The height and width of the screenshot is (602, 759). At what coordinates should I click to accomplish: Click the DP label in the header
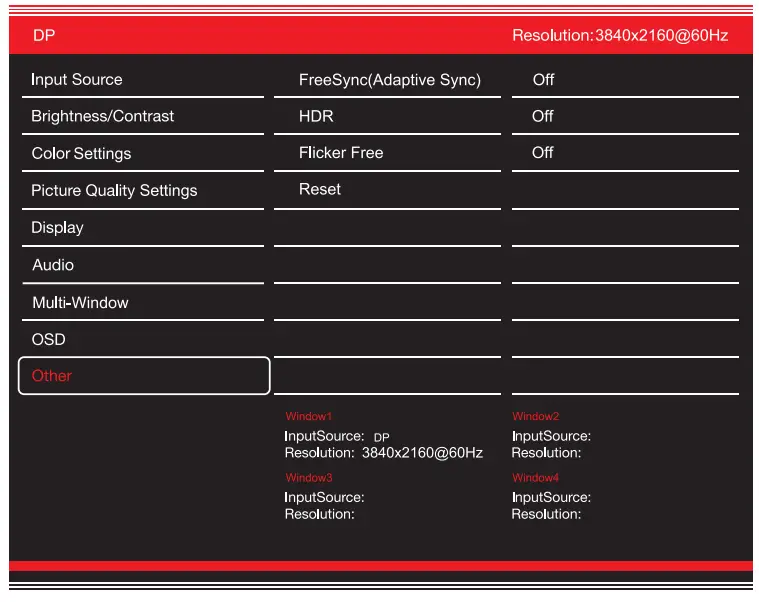[x=44, y=35]
